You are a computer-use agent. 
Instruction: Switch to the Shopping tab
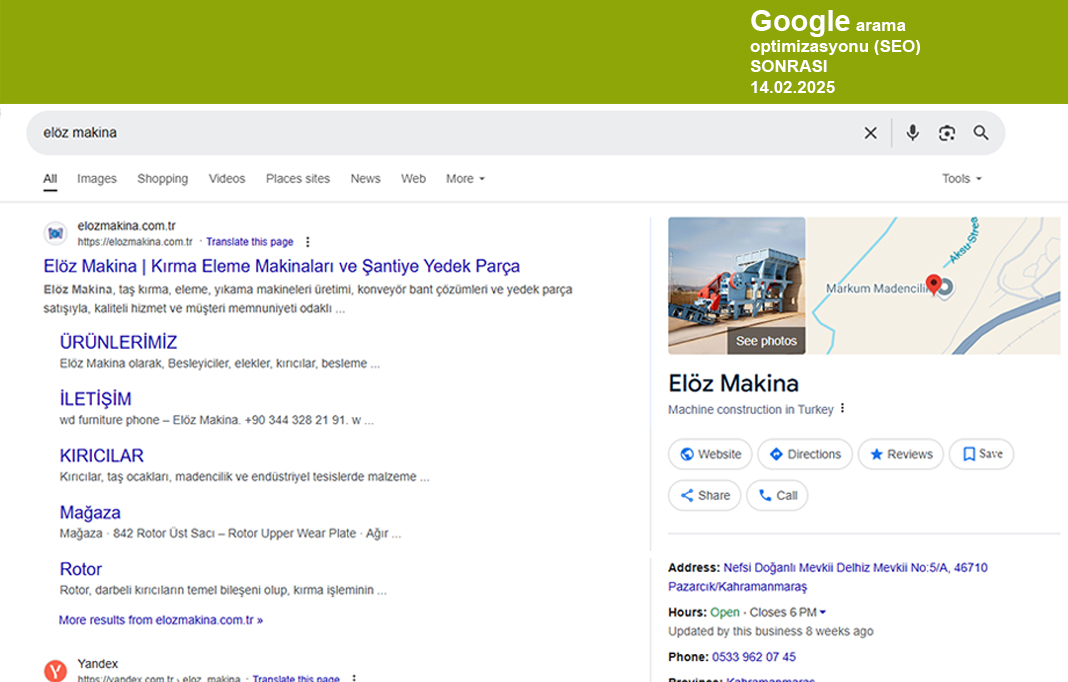pyautogui.click(x=163, y=179)
